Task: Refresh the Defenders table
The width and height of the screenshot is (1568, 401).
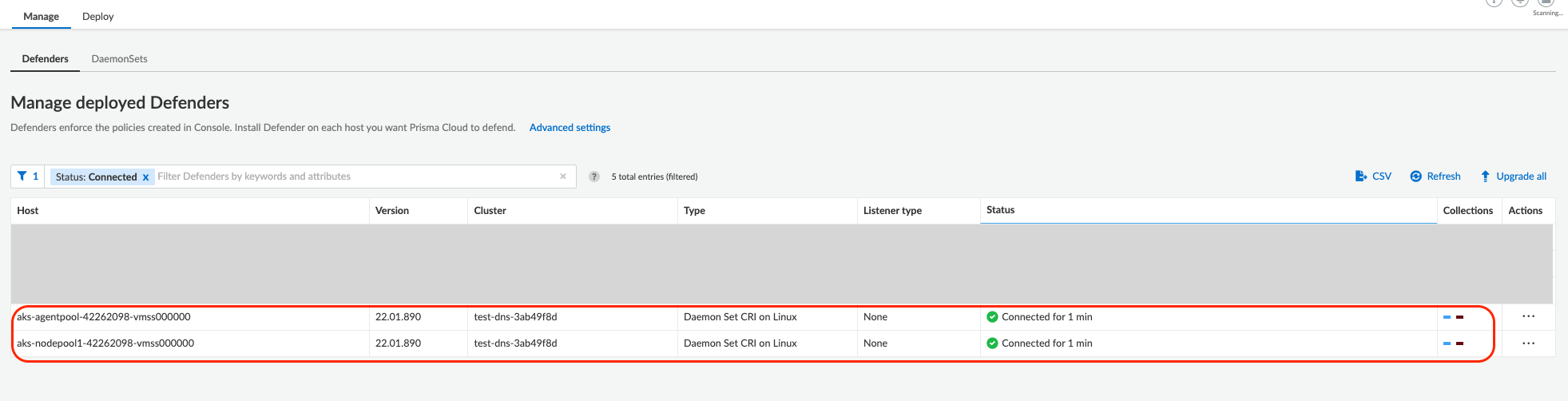Action: 1435,177
